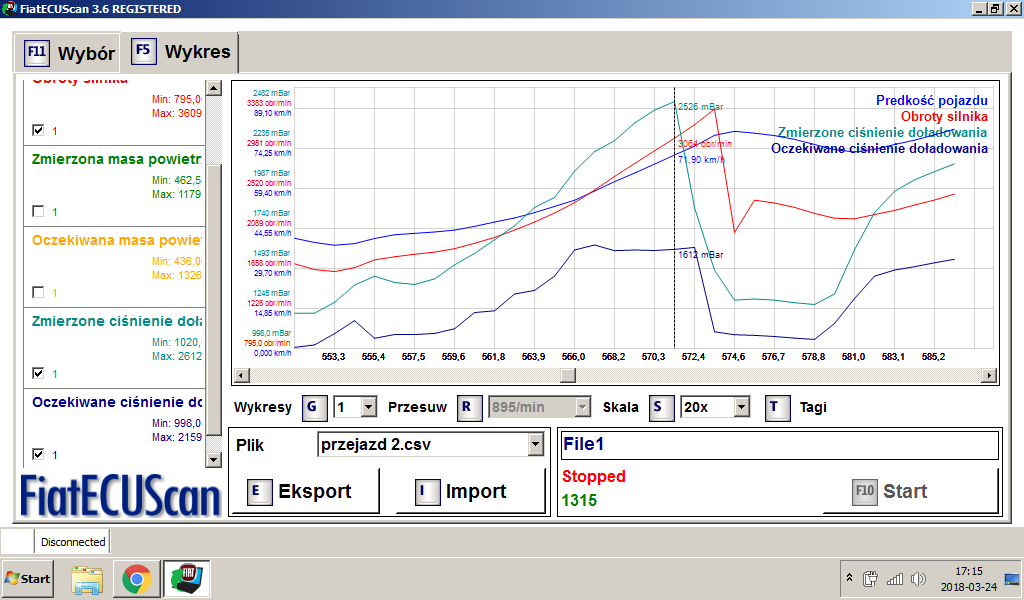Click the Oczekiwana masa powietrza parameter name
This screenshot has width=1024, height=600.
117,240
